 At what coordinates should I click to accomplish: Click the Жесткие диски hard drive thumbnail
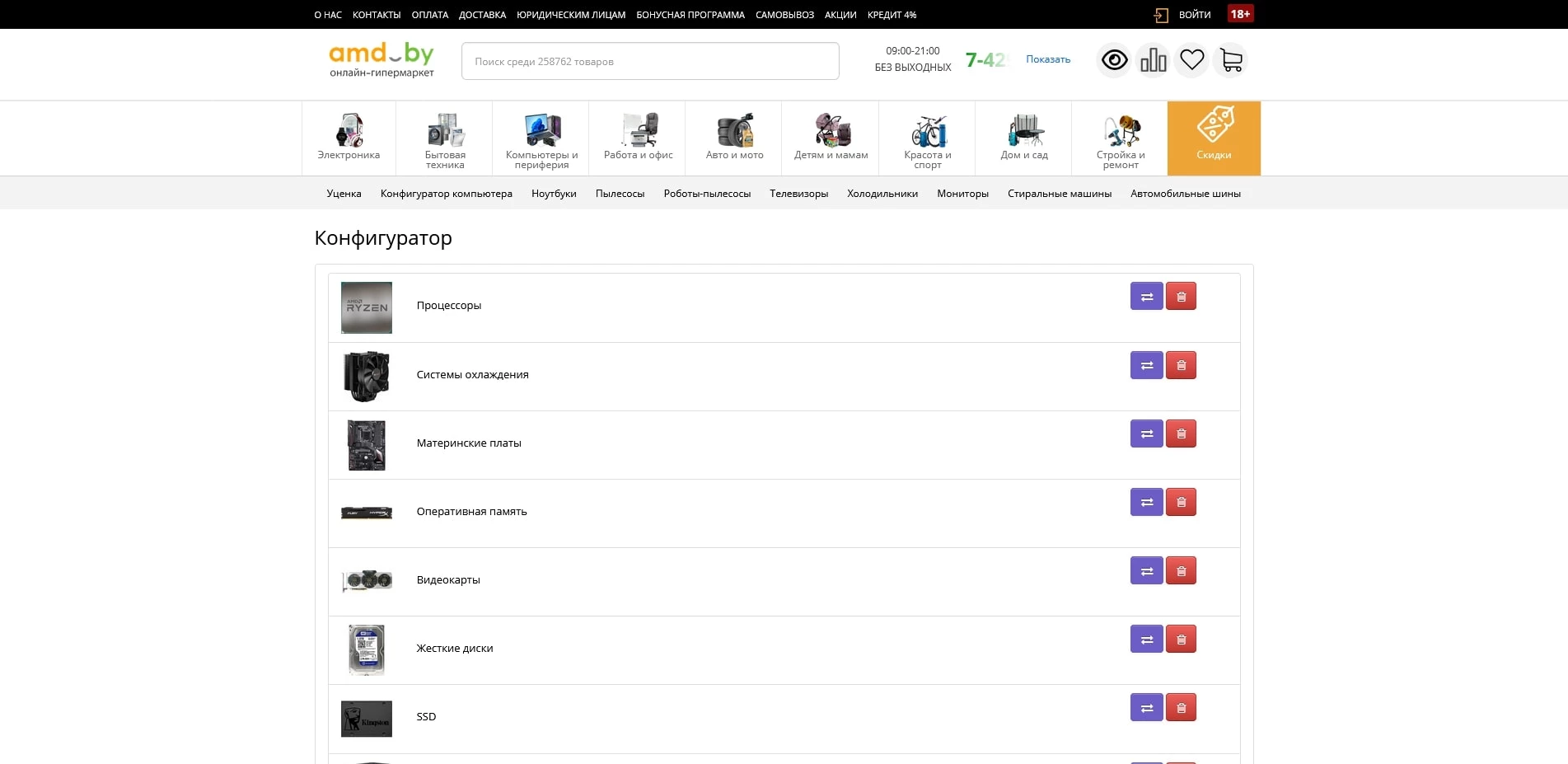[x=367, y=649]
